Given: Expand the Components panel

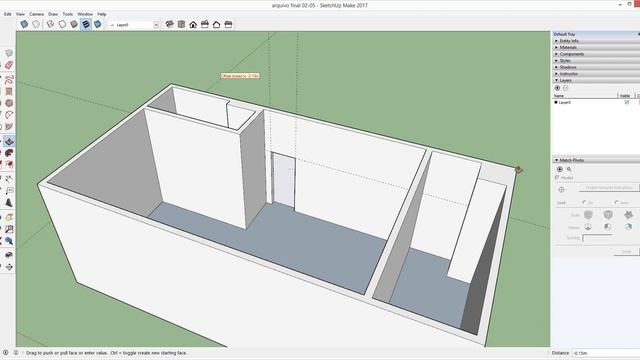Looking at the screenshot, I should pos(596,54).
